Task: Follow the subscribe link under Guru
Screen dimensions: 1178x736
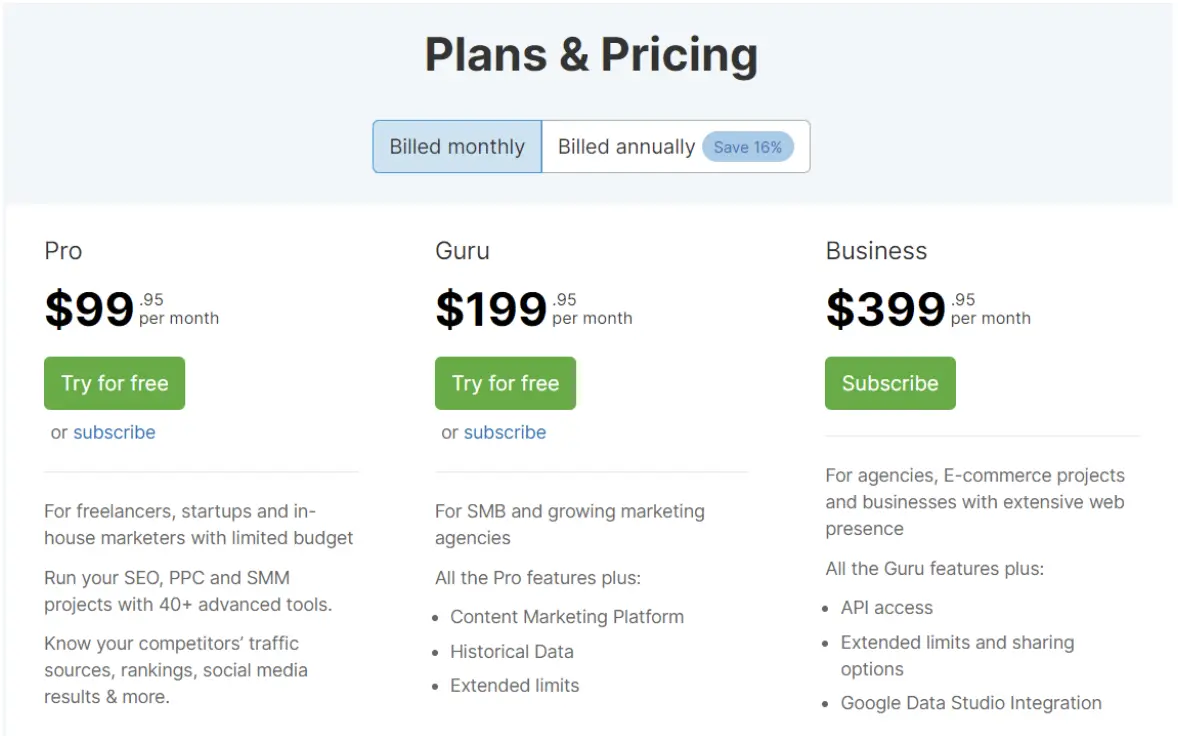Action: (505, 432)
